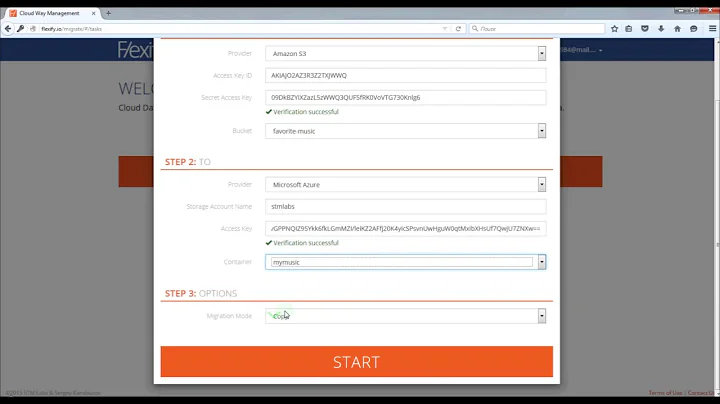Open the user account email menu
Image resolution: width=720 pixels, height=404 pixels.
[x=581, y=50]
